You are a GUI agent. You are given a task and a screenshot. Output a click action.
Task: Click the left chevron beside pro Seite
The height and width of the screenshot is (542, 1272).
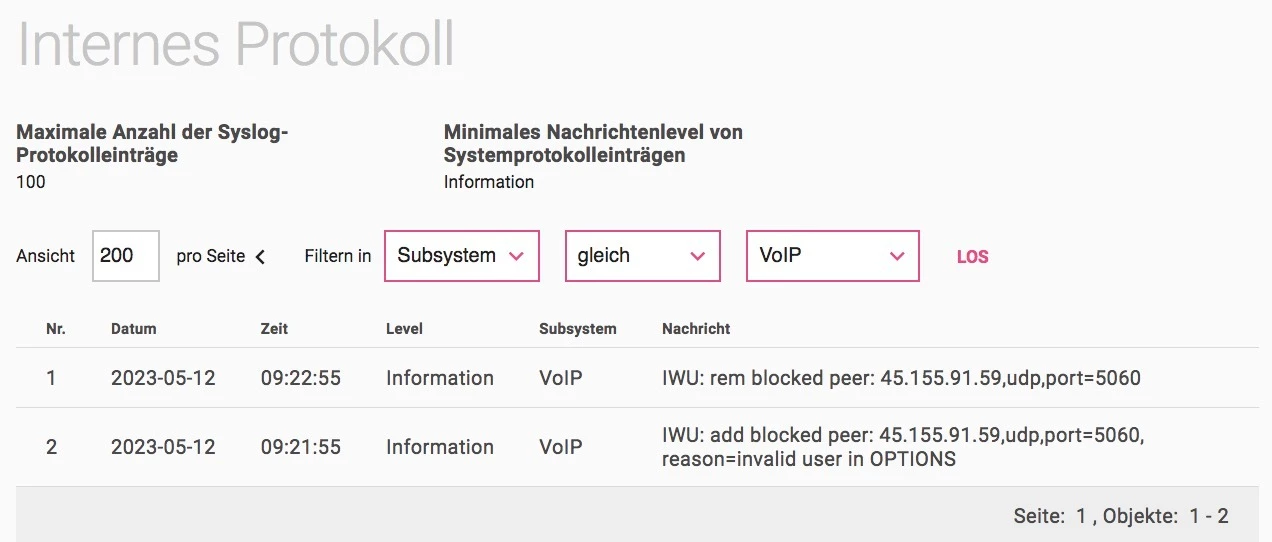(x=260, y=257)
